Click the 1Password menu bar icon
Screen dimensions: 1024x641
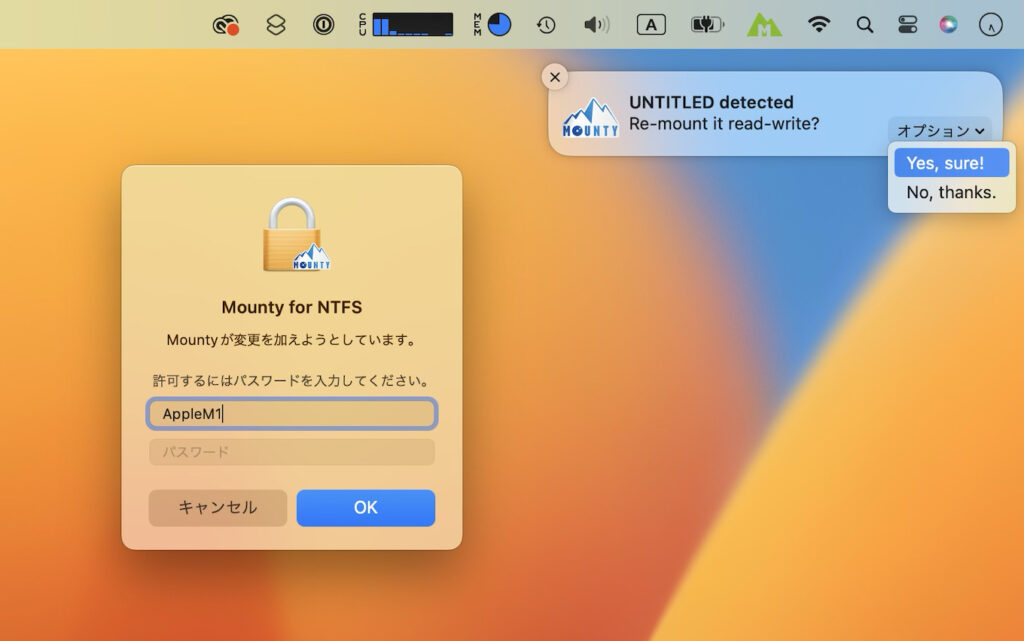pyautogui.click(x=323, y=24)
